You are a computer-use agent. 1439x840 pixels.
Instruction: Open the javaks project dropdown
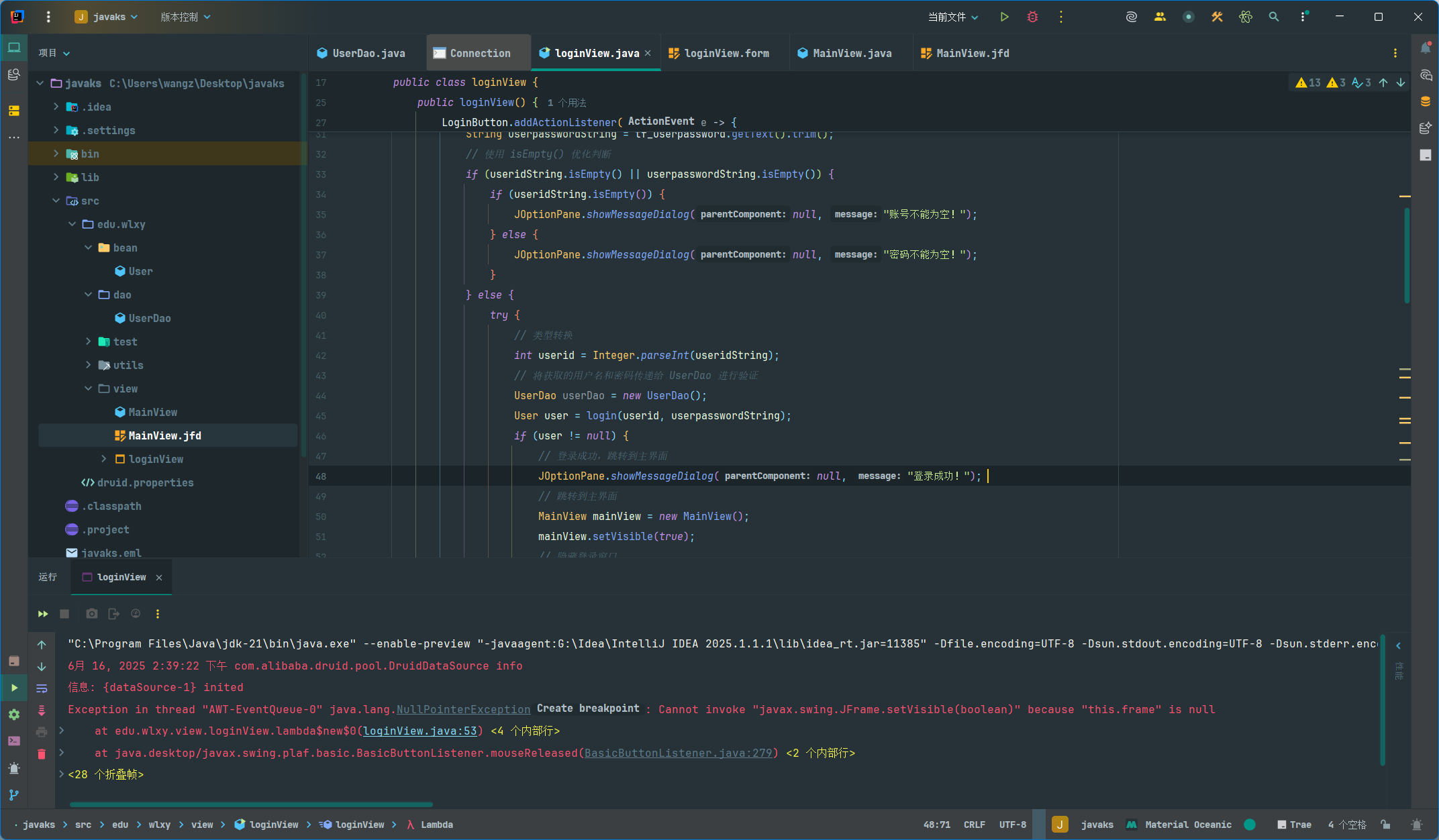point(107,17)
